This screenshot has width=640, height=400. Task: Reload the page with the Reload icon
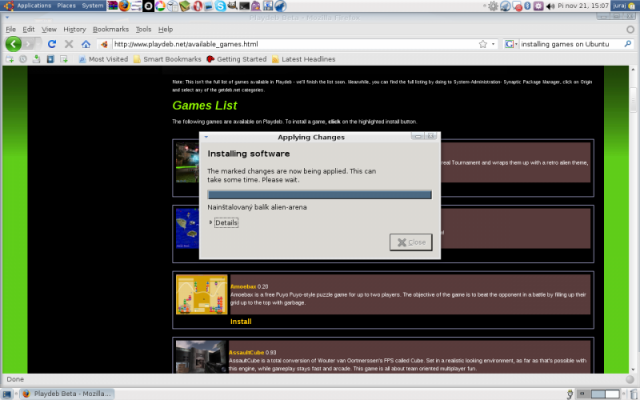point(51,44)
